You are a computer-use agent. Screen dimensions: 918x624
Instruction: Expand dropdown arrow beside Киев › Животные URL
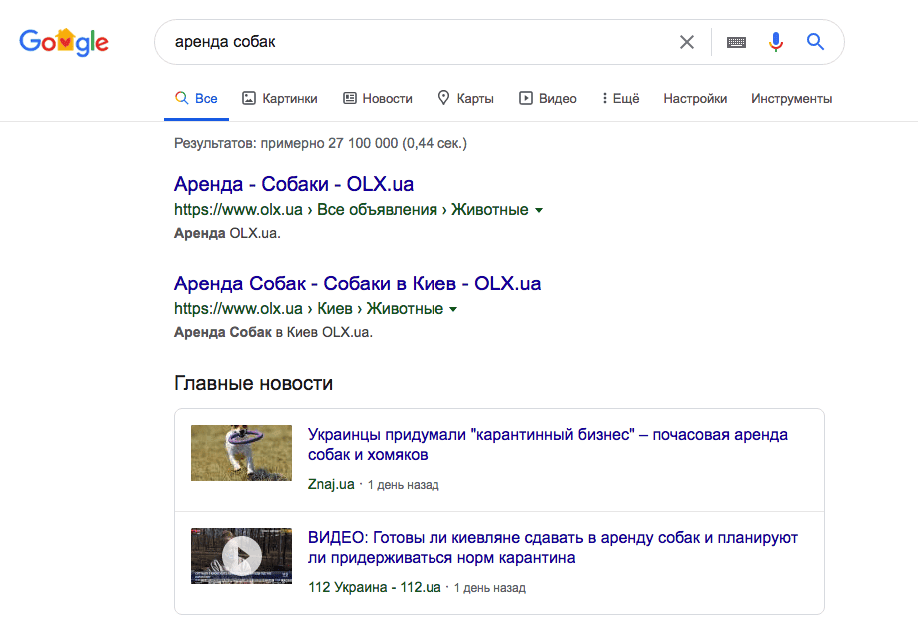pyautogui.click(x=453, y=309)
